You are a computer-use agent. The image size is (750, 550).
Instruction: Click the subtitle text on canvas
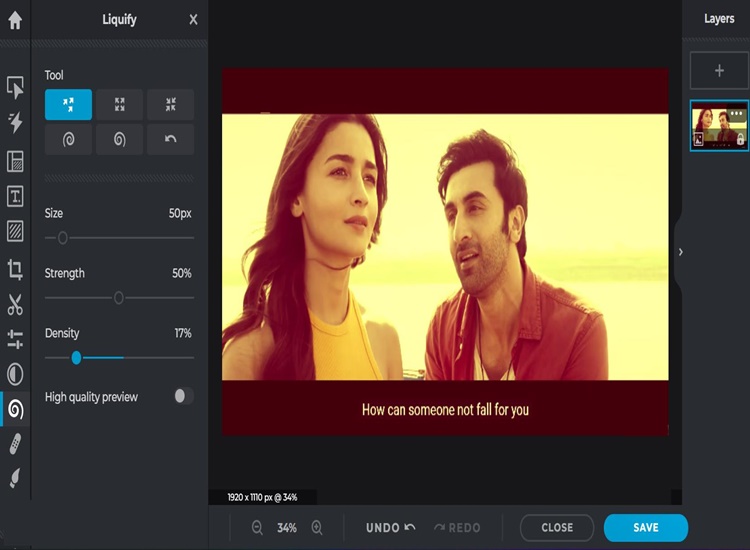click(x=445, y=410)
